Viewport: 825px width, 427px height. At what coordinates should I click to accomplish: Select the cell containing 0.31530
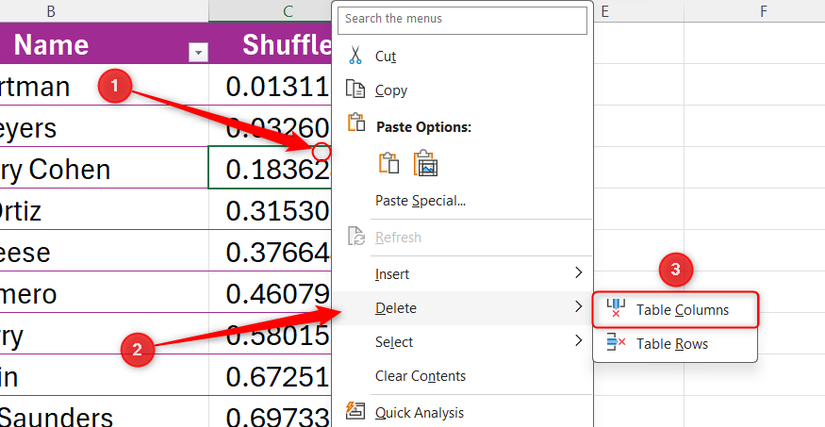[x=270, y=209]
